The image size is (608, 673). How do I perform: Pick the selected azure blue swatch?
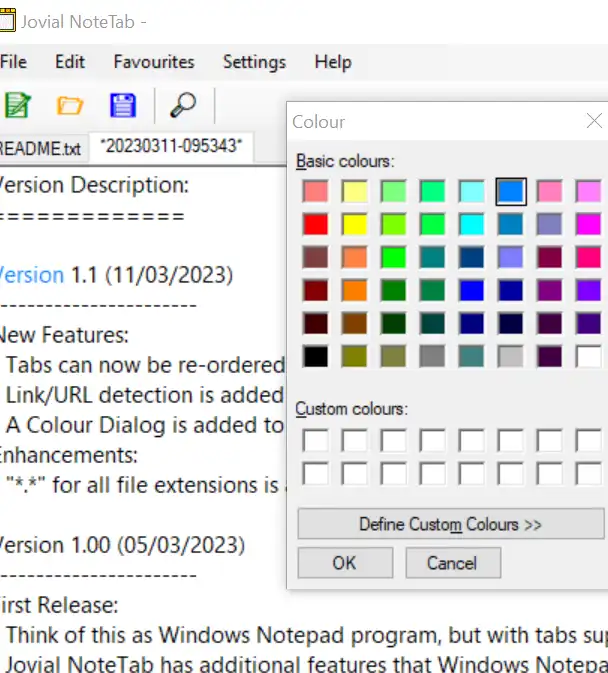pyautogui.click(x=511, y=191)
